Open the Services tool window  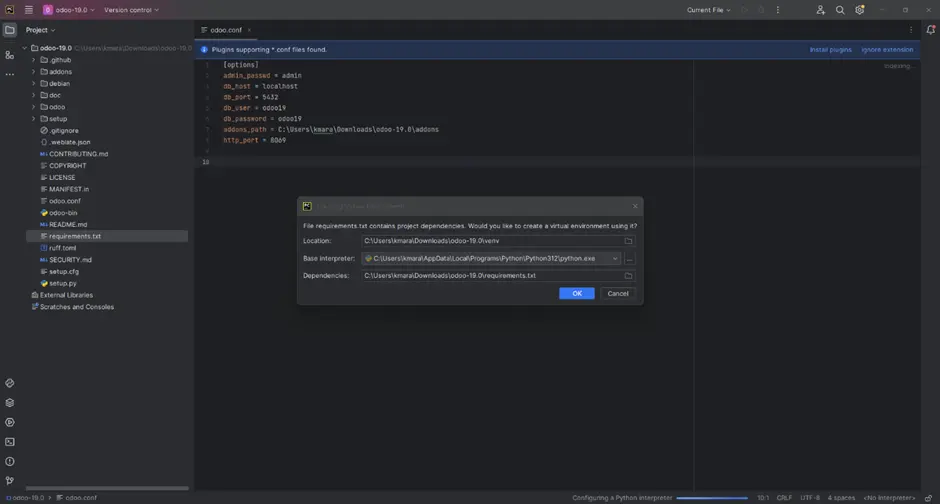coord(10,422)
